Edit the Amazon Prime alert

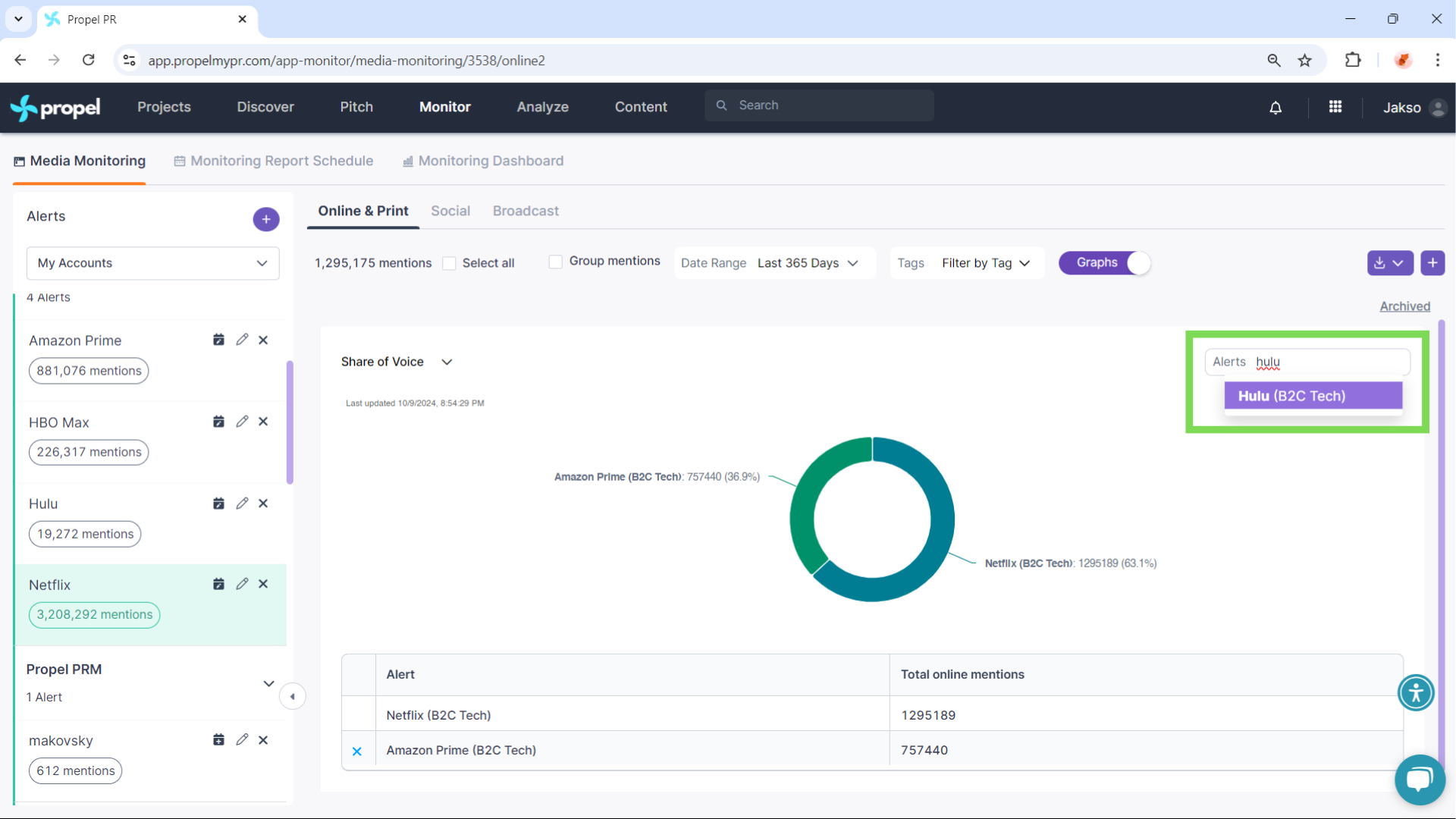242,340
